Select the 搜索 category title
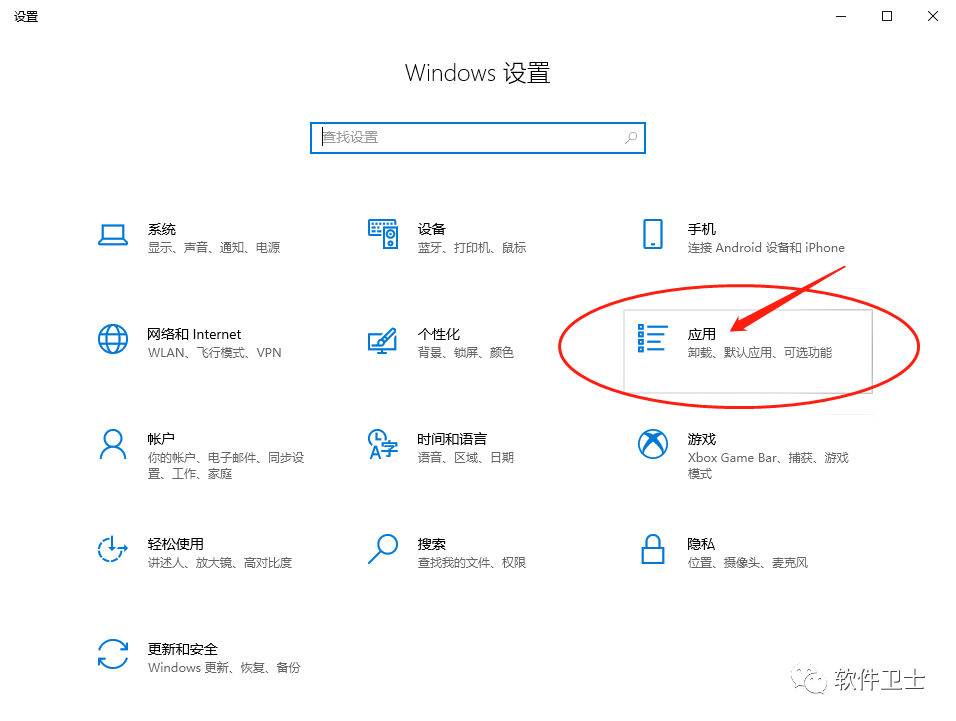 (x=432, y=544)
